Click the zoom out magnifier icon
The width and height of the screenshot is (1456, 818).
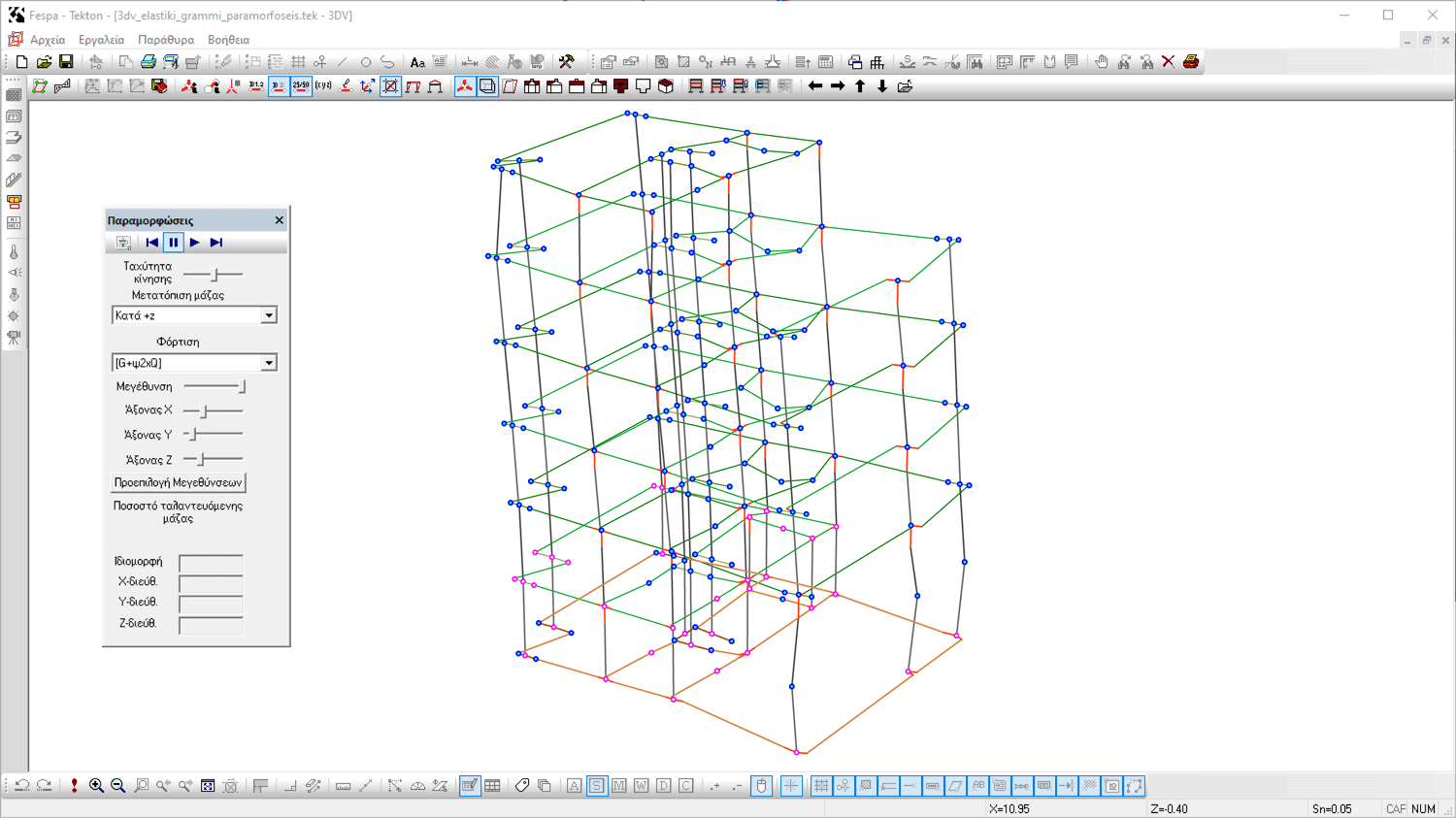[117, 786]
